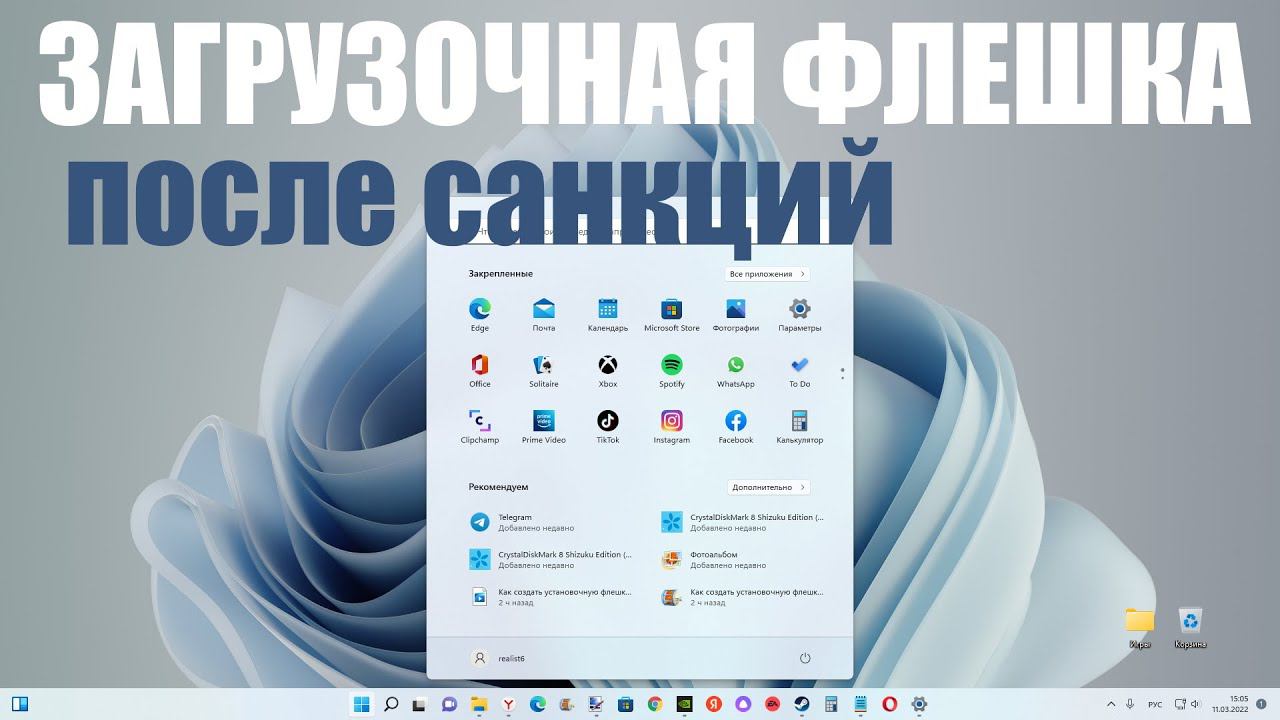The width and height of the screenshot is (1280, 720).
Task: Launch Yandex Browser from the taskbar
Action: tap(508, 704)
